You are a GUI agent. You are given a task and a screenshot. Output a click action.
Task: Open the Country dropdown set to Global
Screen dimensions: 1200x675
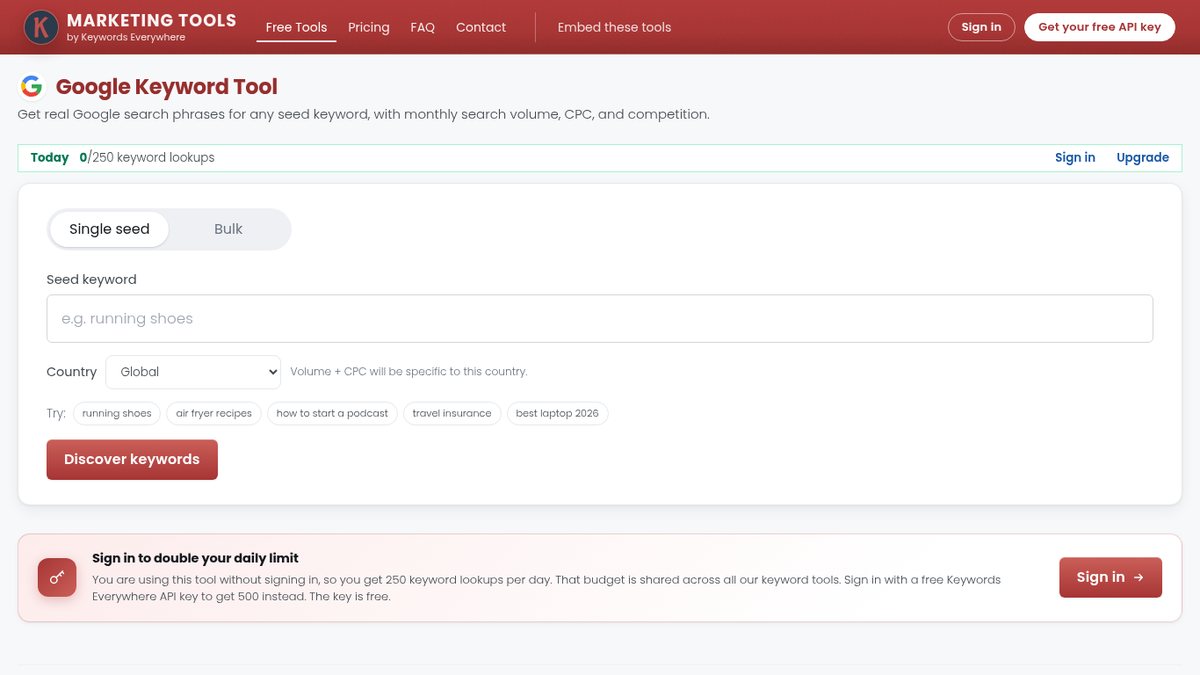coord(193,372)
